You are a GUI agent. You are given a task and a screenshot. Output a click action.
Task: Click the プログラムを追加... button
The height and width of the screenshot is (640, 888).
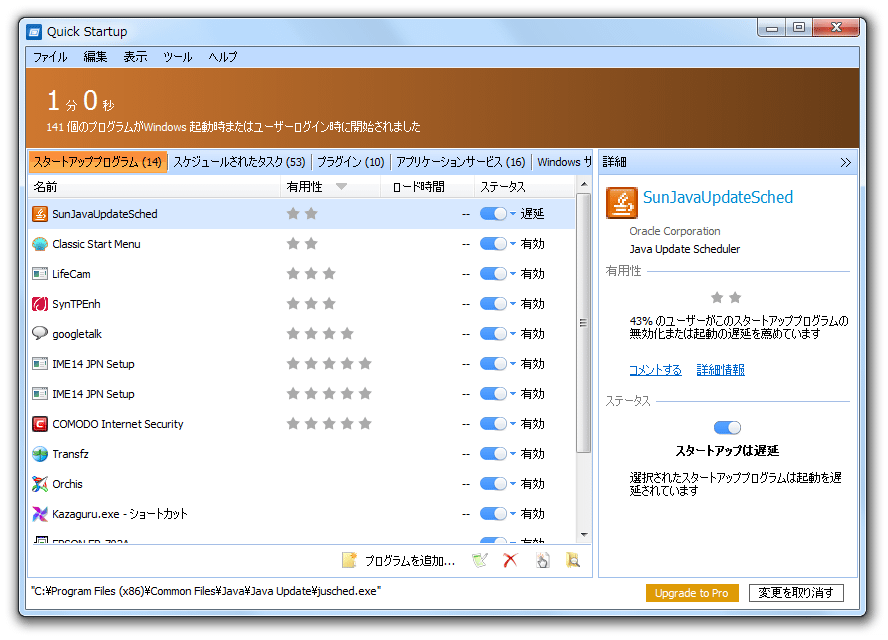[399, 561]
